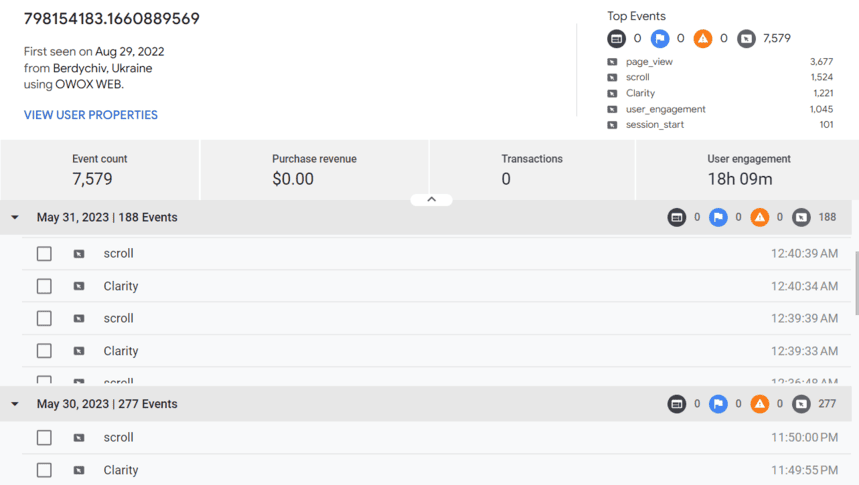Click the event icon in the 11:49:55 PM Clarity row
Screen dimensions: 859x485
pos(79,470)
